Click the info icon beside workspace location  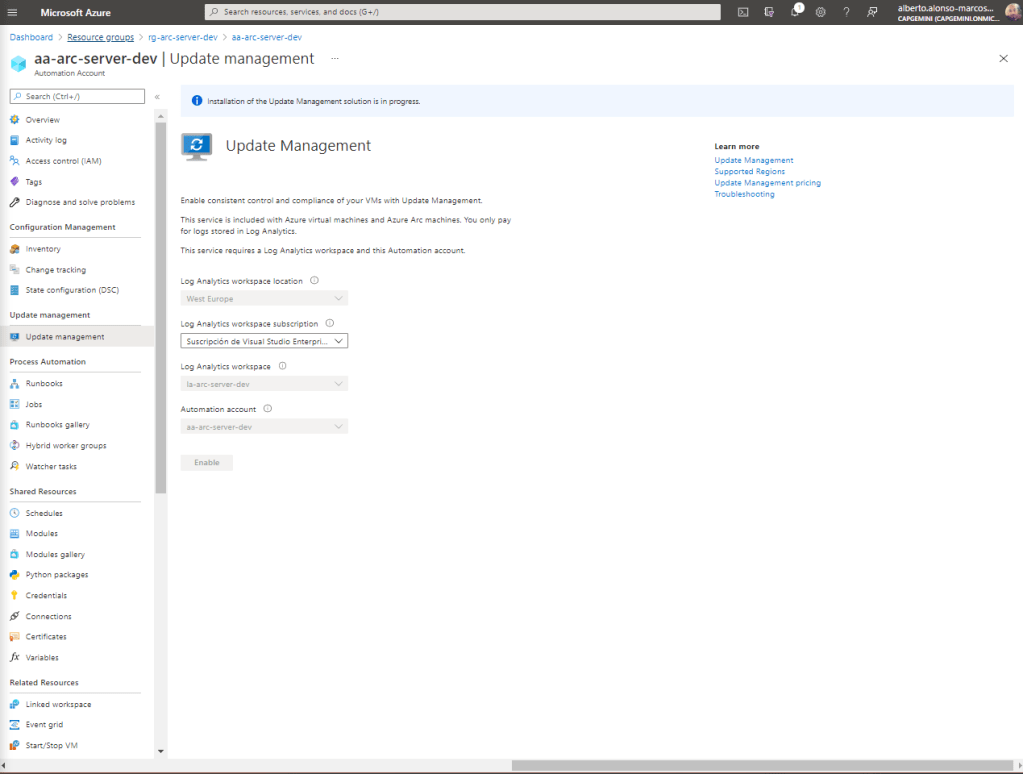(314, 281)
